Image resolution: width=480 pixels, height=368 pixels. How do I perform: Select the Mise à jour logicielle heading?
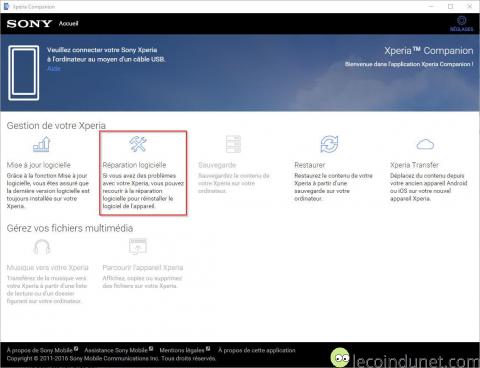[x=39, y=165]
